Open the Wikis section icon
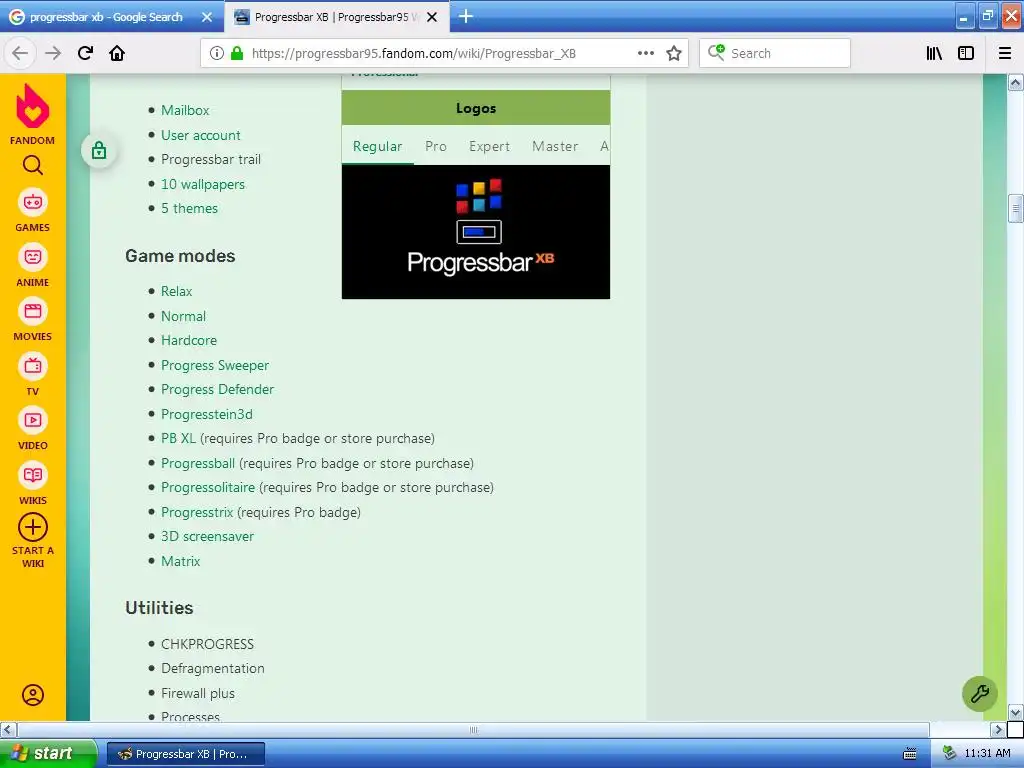This screenshot has width=1024, height=768. tap(33, 475)
